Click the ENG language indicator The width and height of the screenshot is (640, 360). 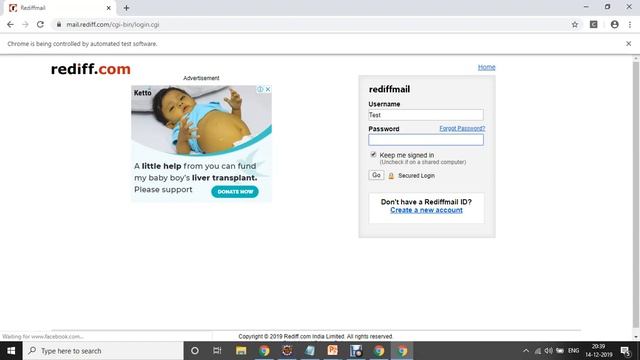573,351
